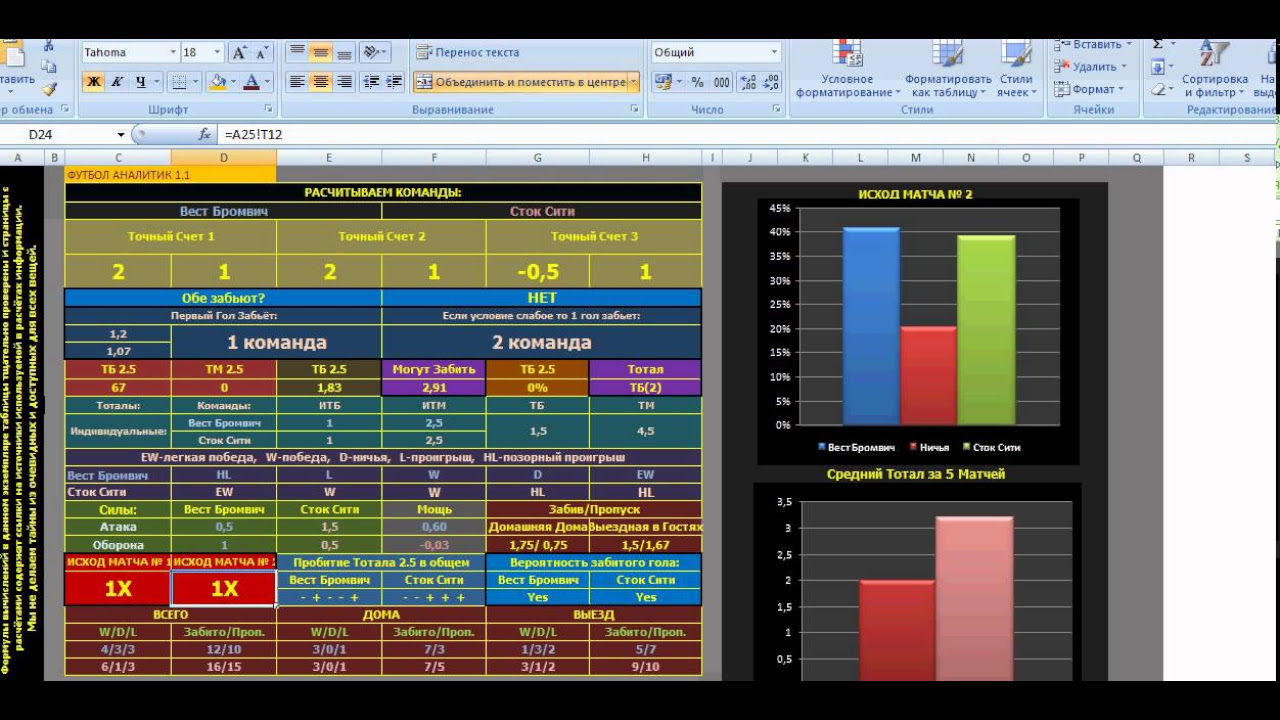This screenshot has height=720, width=1280.
Task: Apply fill color paint bucket
Action: click(x=218, y=82)
